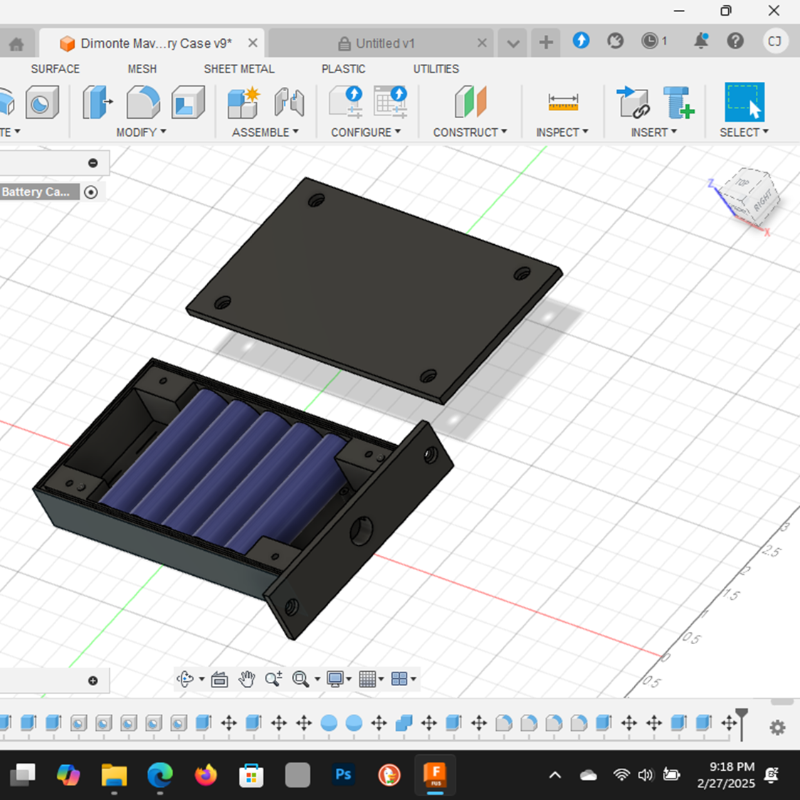Image resolution: width=800 pixels, height=800 pixels.
Task: Select the Dimonte Mav...ry Case v9 tab
Action: point(151,43)
